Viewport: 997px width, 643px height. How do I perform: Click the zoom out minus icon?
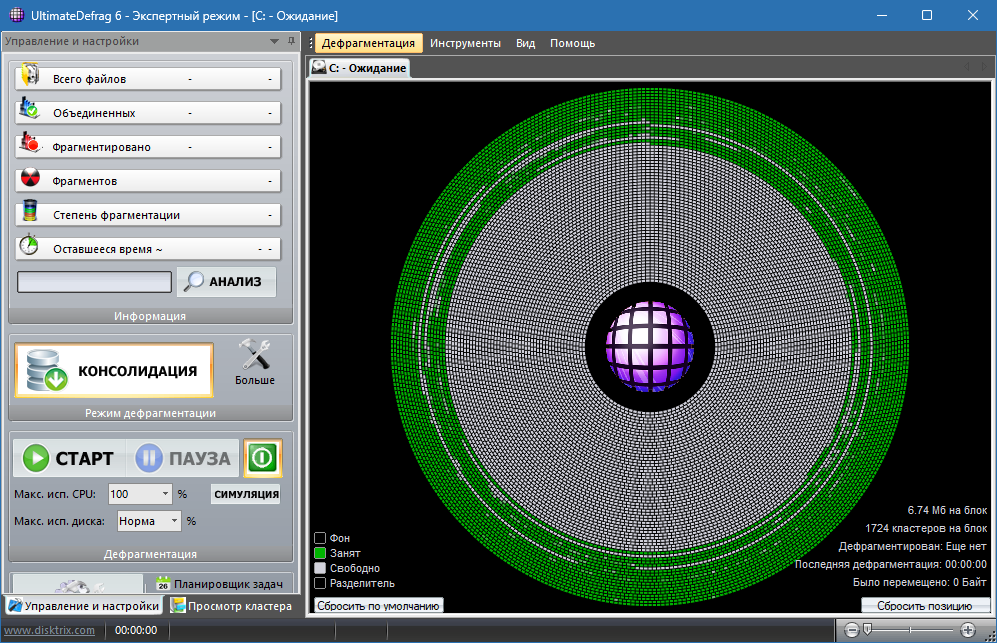click(x=851, y=630)
